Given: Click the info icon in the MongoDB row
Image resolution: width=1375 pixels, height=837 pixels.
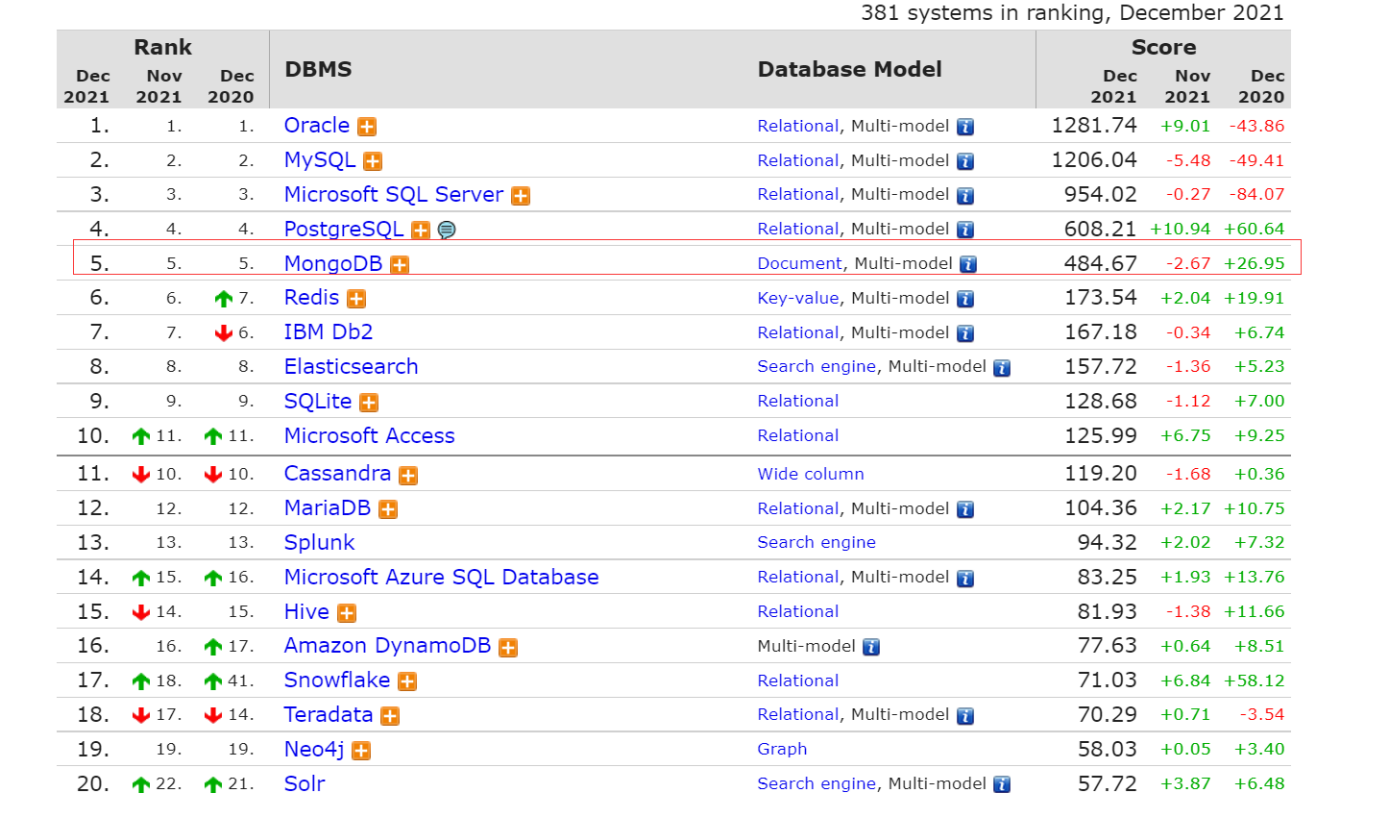Looking at the screenshot, I should (x=968, y=265).
